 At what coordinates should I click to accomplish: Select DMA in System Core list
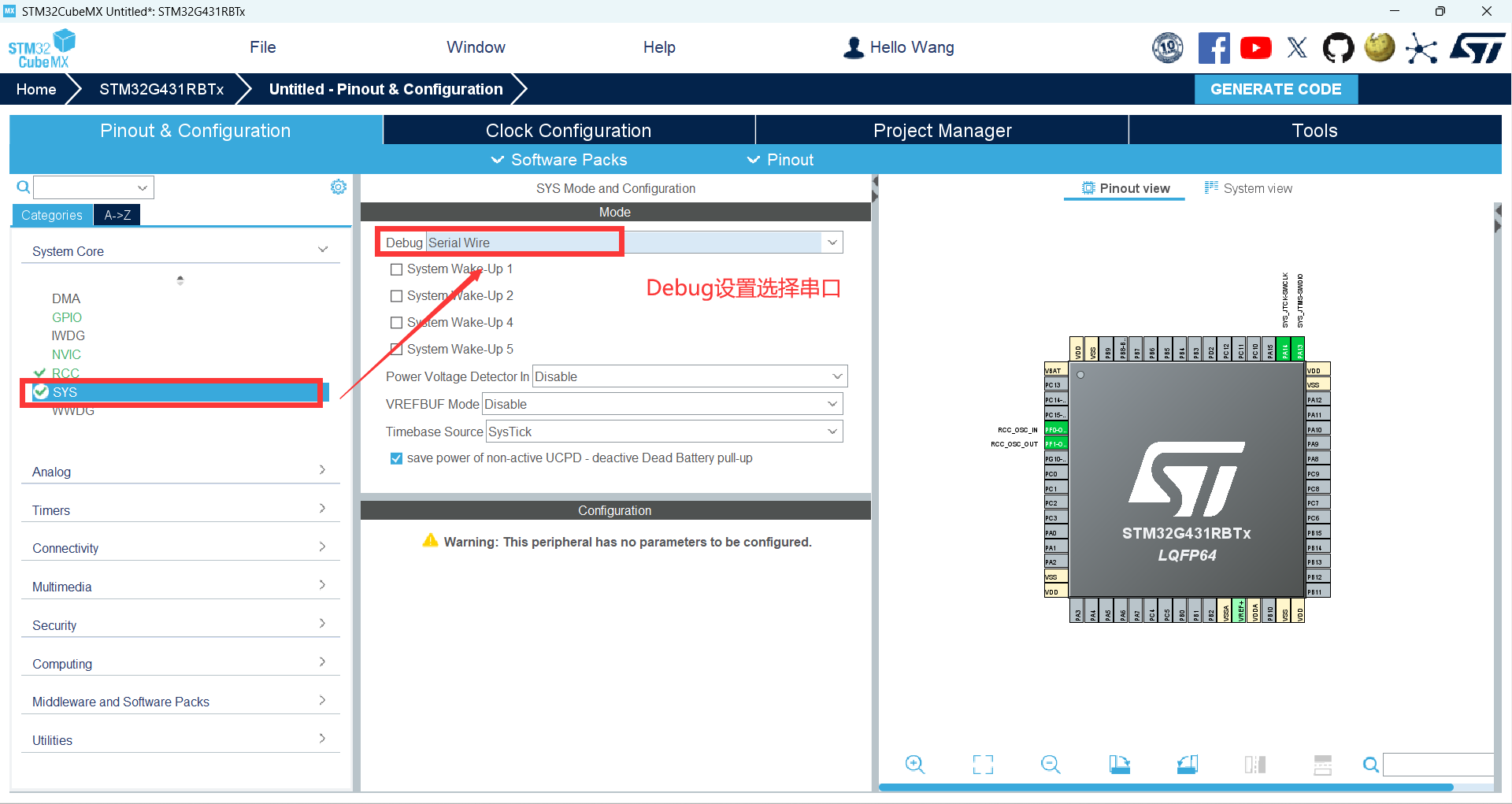tap(66, 298)
